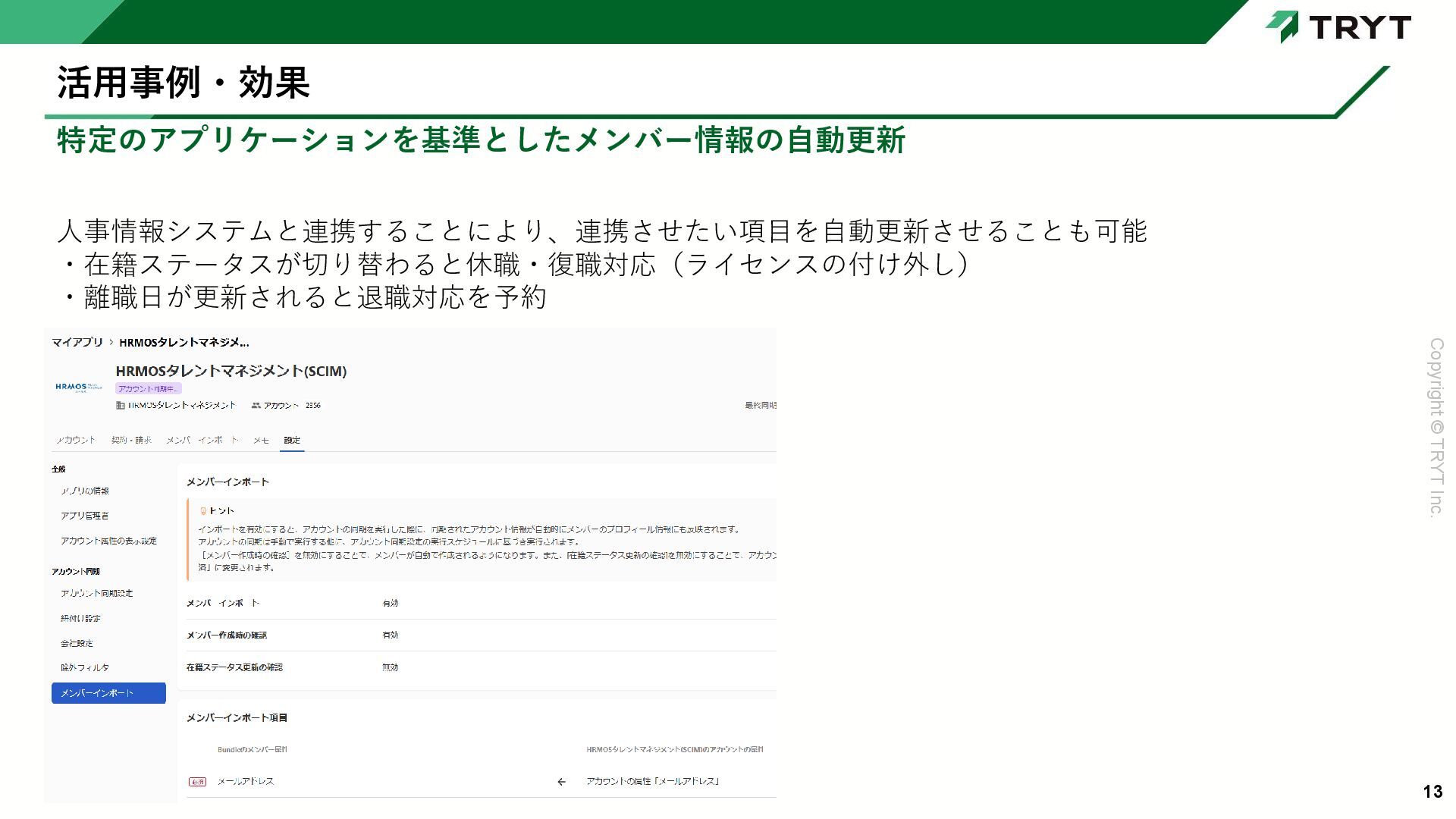Click the building icon beside HRMOSタレントマネジメント

click(x=120, y=406)
